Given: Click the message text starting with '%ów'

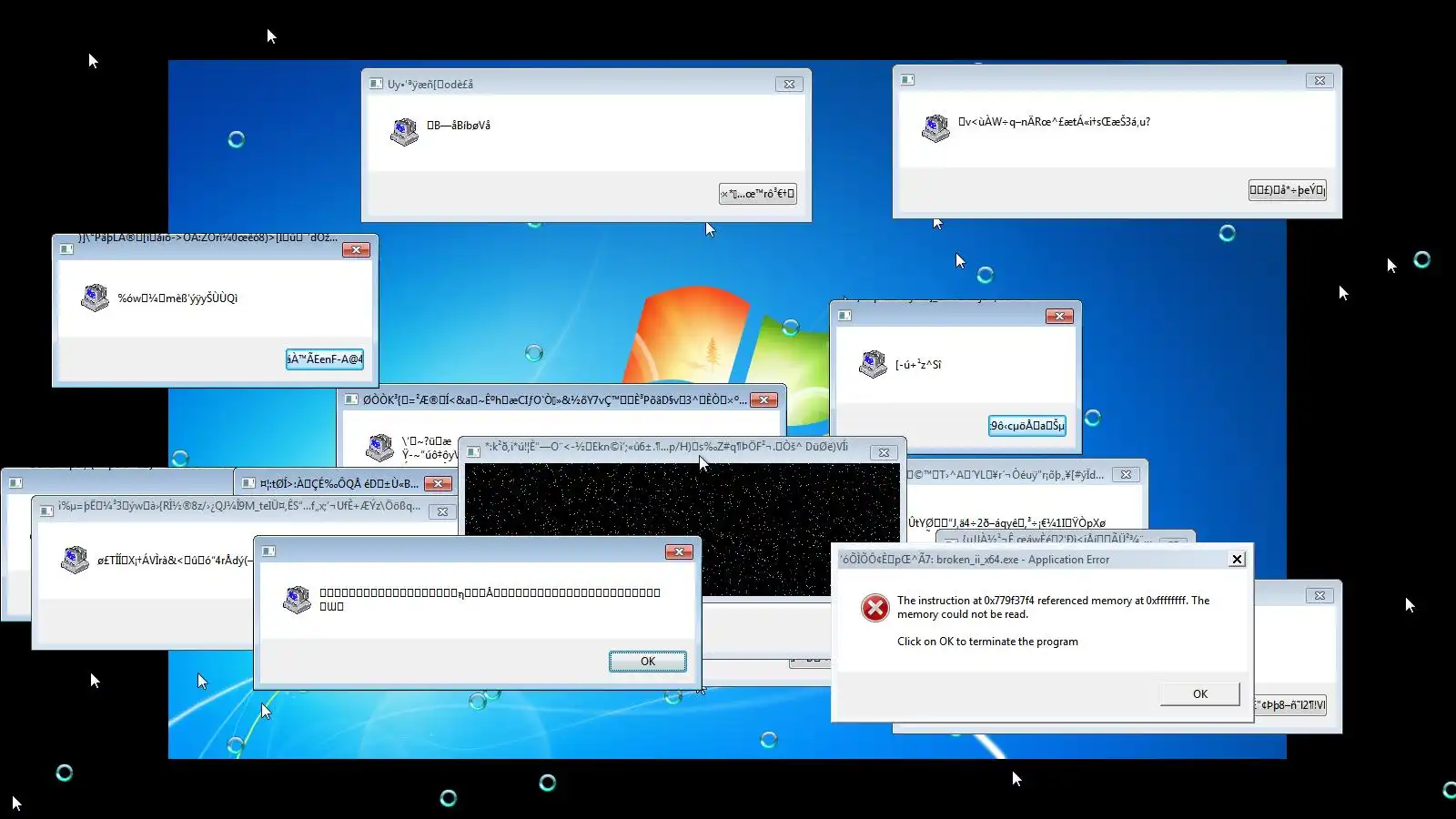Looking at the screenshot, I should [x=177, y=298].
